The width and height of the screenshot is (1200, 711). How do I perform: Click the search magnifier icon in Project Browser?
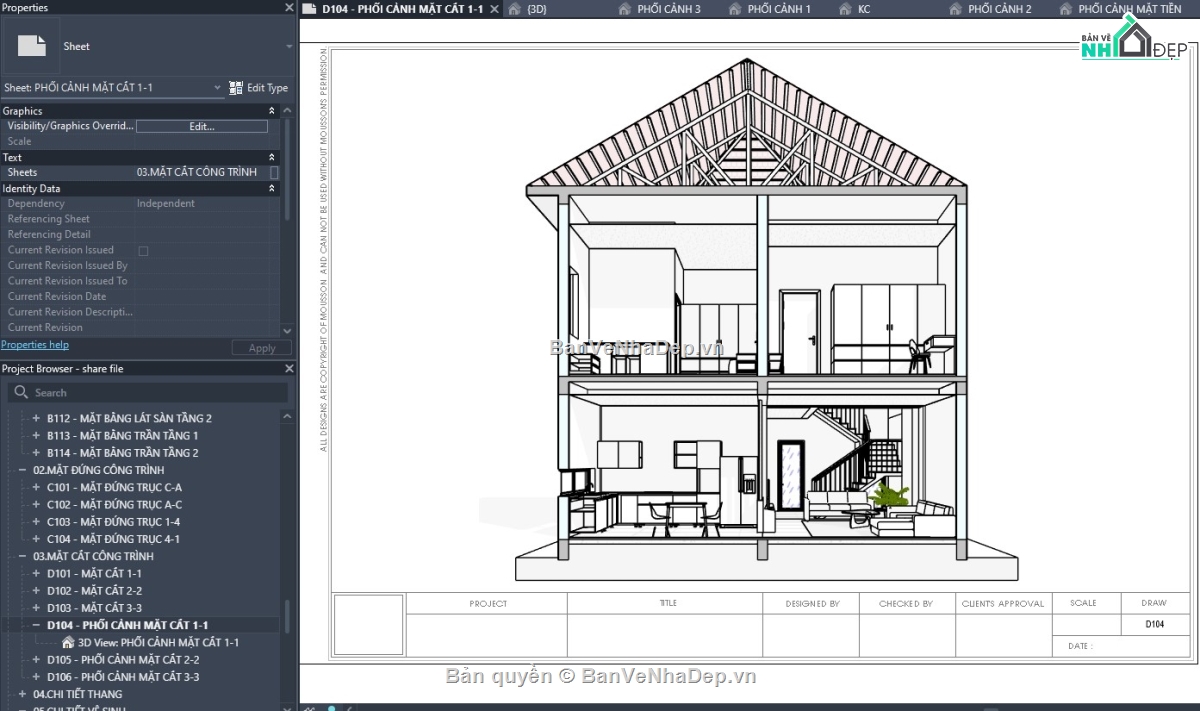click(22, 393)
